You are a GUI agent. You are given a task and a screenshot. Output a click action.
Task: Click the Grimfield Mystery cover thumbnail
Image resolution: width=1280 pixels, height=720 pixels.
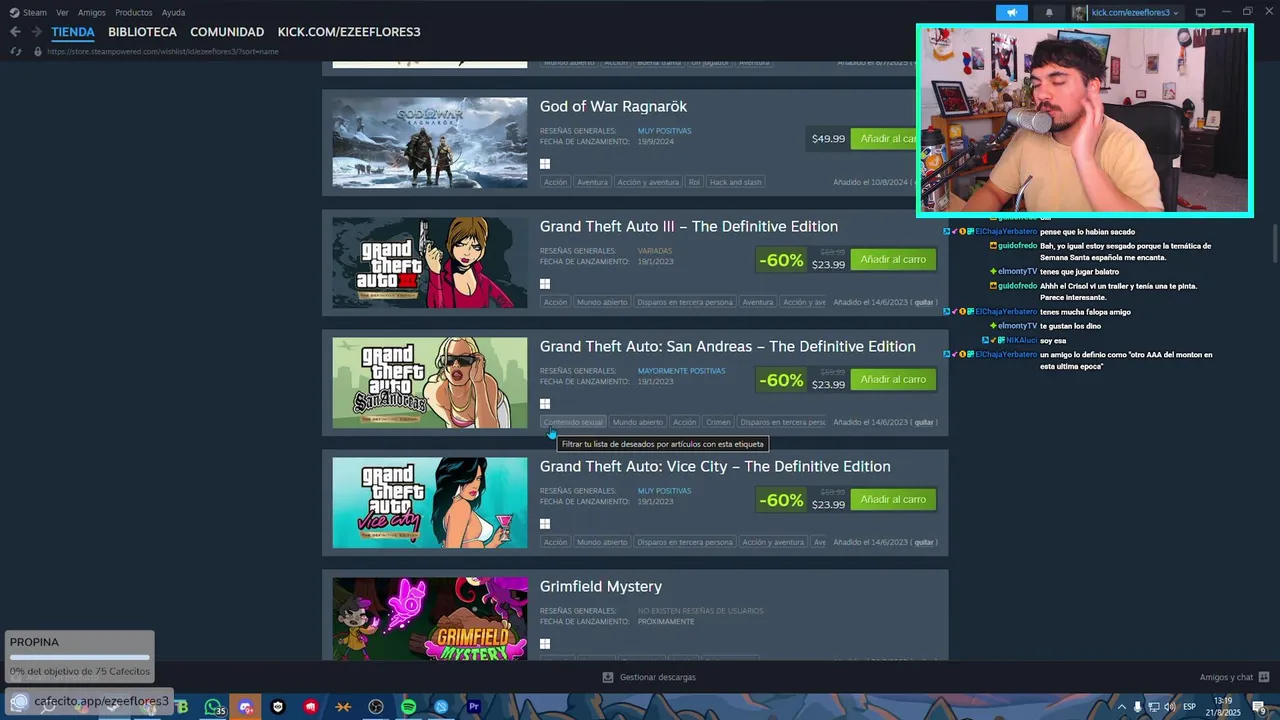[430, 618]
